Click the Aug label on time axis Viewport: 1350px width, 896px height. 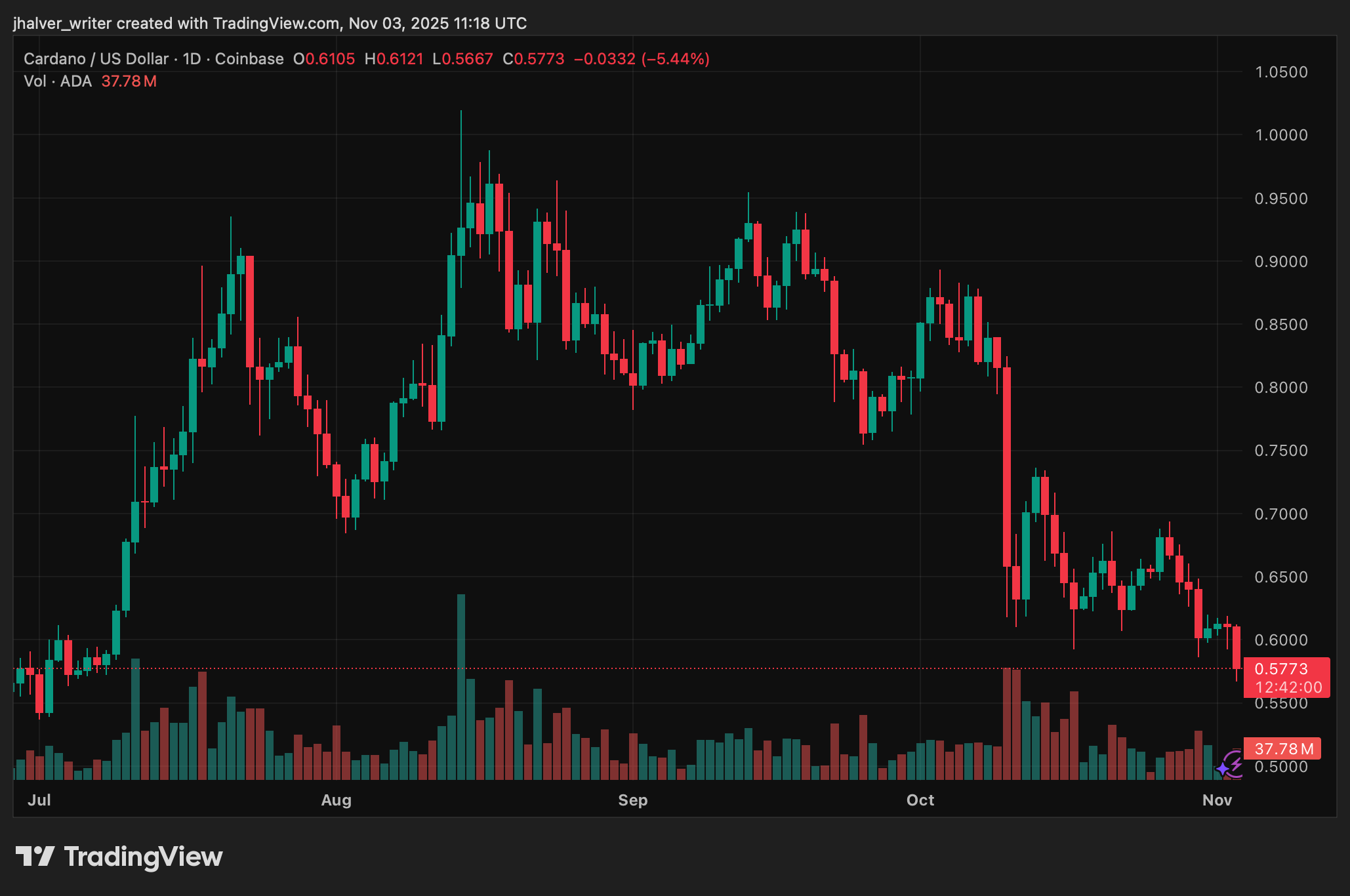click(337, 800)
